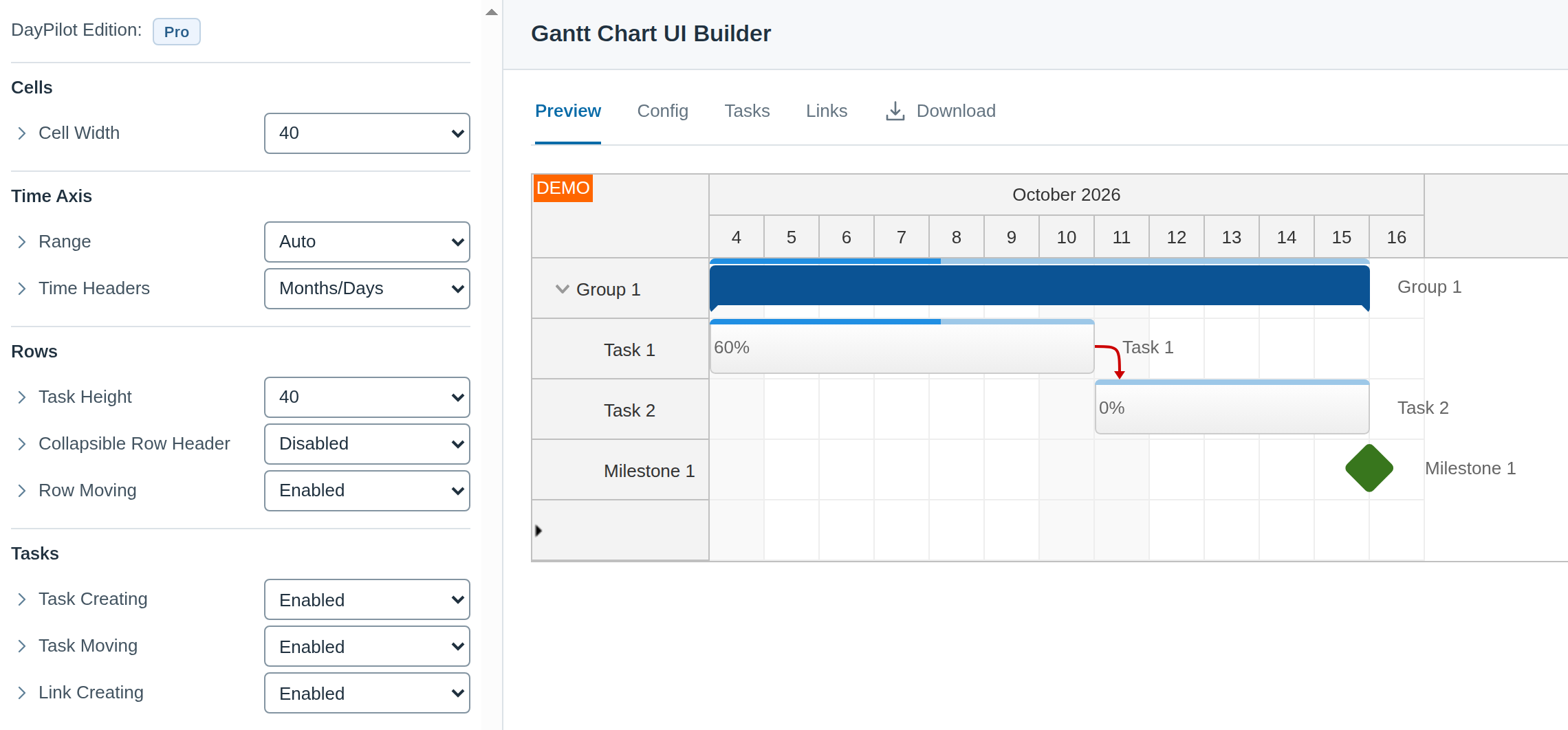
Task: Click the Pro edition badge
Action: (x=177, y=32)
